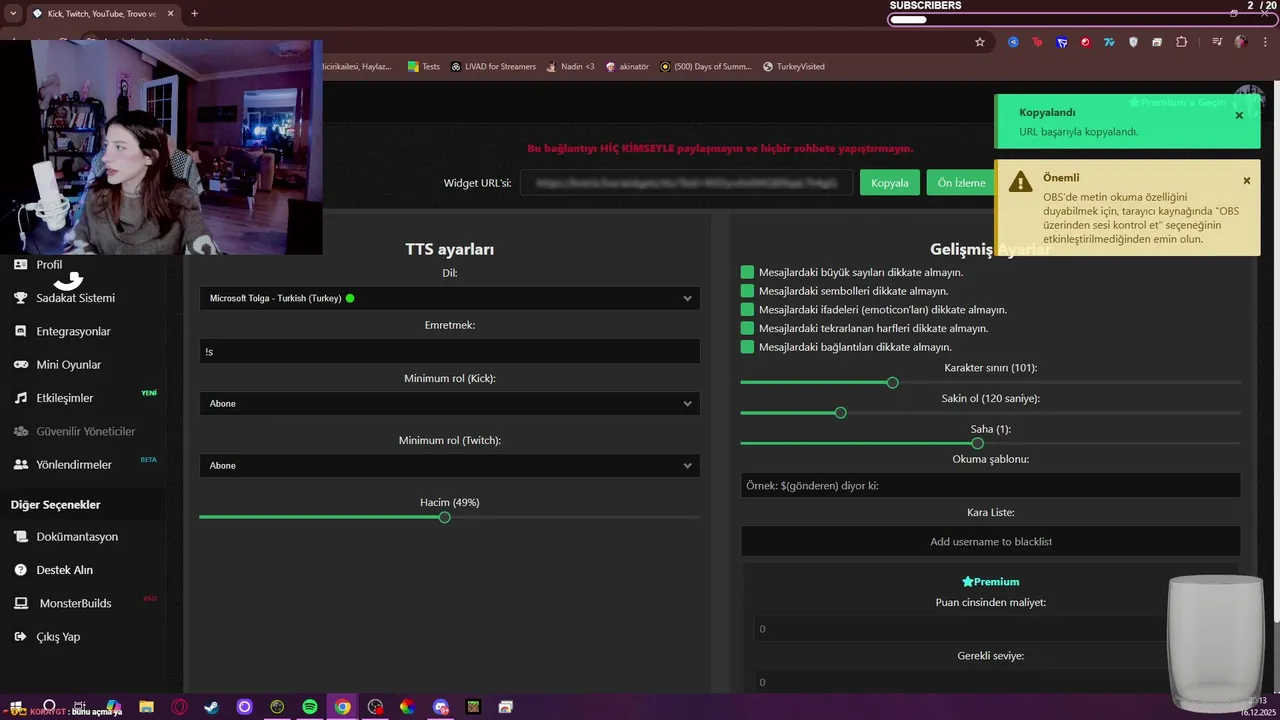Open Steam from the taskbar
Viewport: 1280px width, 720px height.
point(212,707)
